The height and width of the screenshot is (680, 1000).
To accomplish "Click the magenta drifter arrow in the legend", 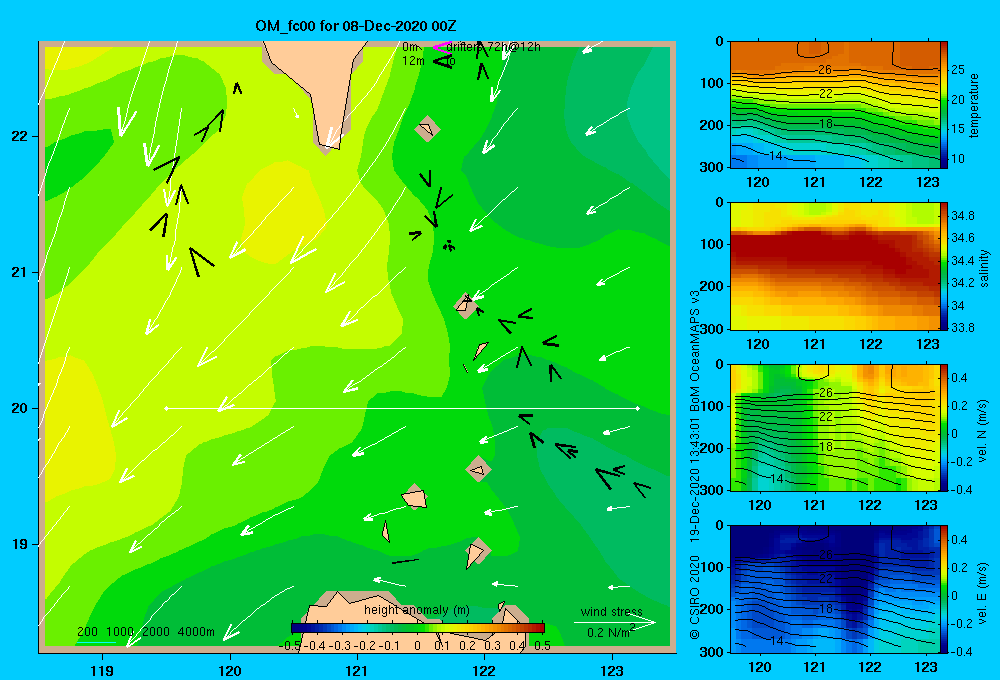I will (x=441, y=47).
